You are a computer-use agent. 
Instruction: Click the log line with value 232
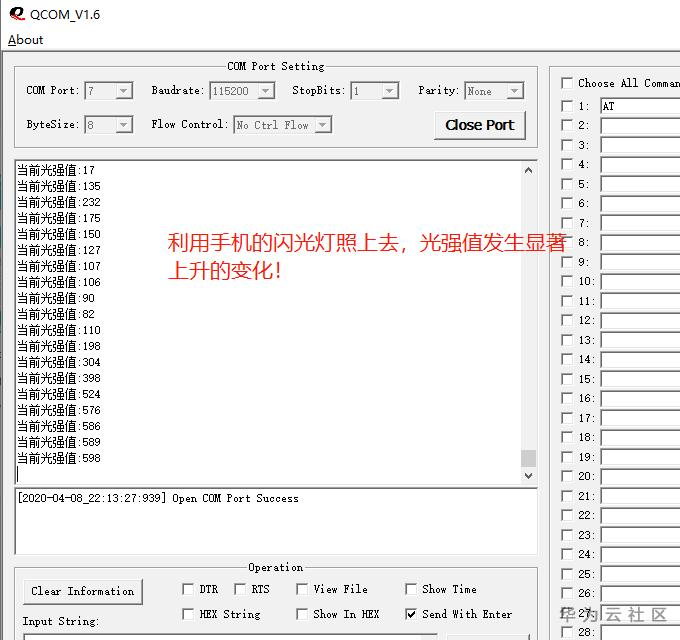[x=59, y=202]
